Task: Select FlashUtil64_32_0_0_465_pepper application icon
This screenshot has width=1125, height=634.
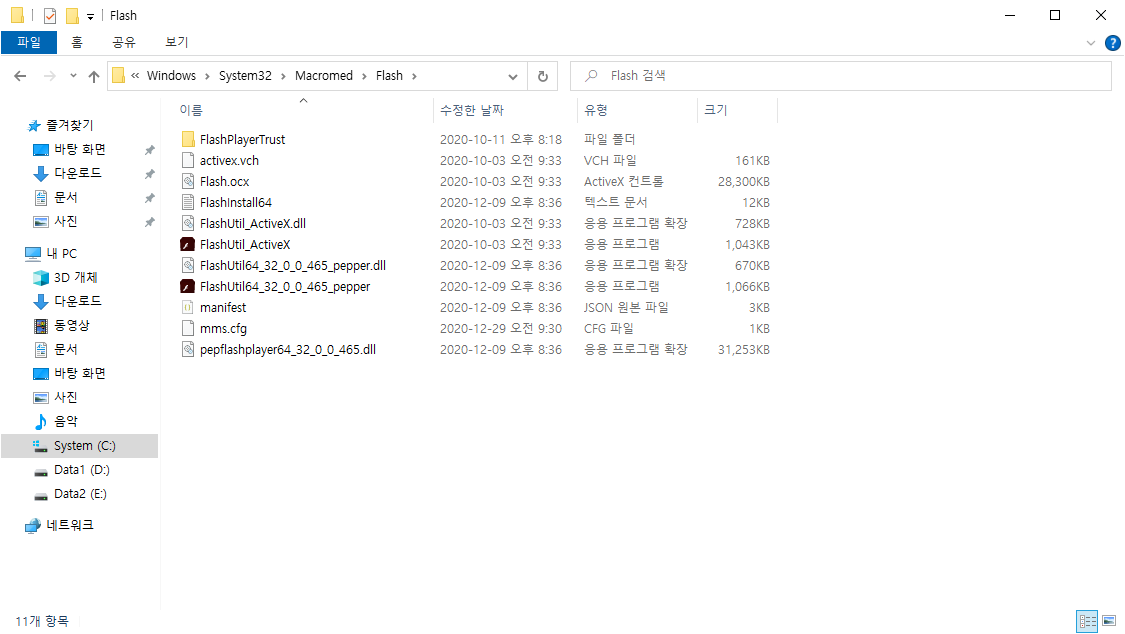Action: click(188, 286)
